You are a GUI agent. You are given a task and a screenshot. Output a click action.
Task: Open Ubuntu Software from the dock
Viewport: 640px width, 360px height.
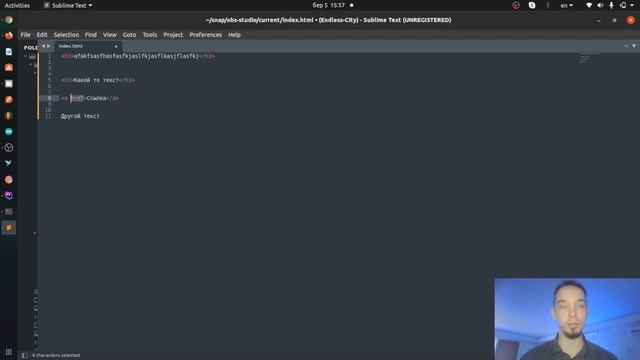9,67
